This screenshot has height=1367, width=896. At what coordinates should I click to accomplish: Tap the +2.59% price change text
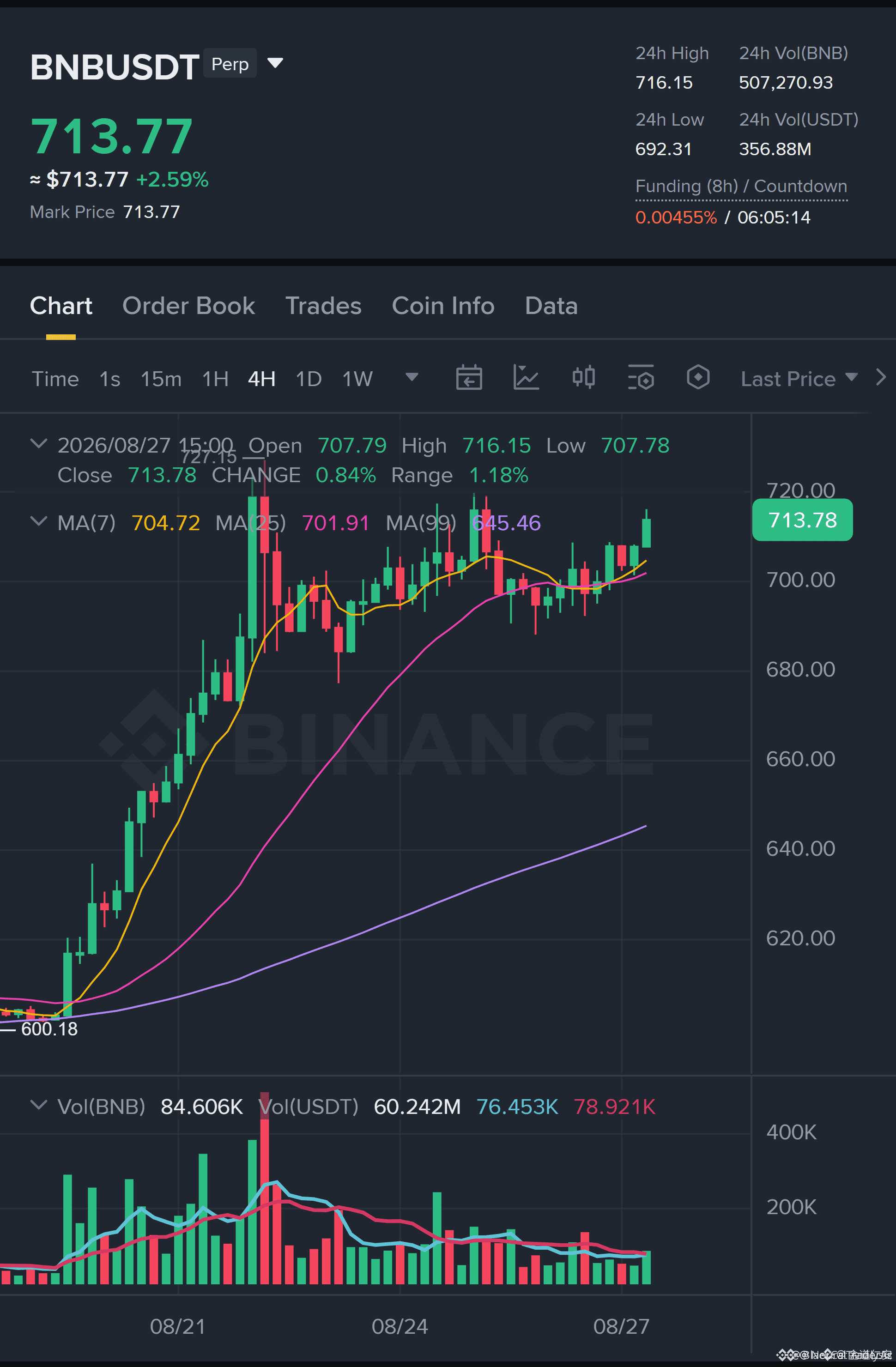click(172, 180)
